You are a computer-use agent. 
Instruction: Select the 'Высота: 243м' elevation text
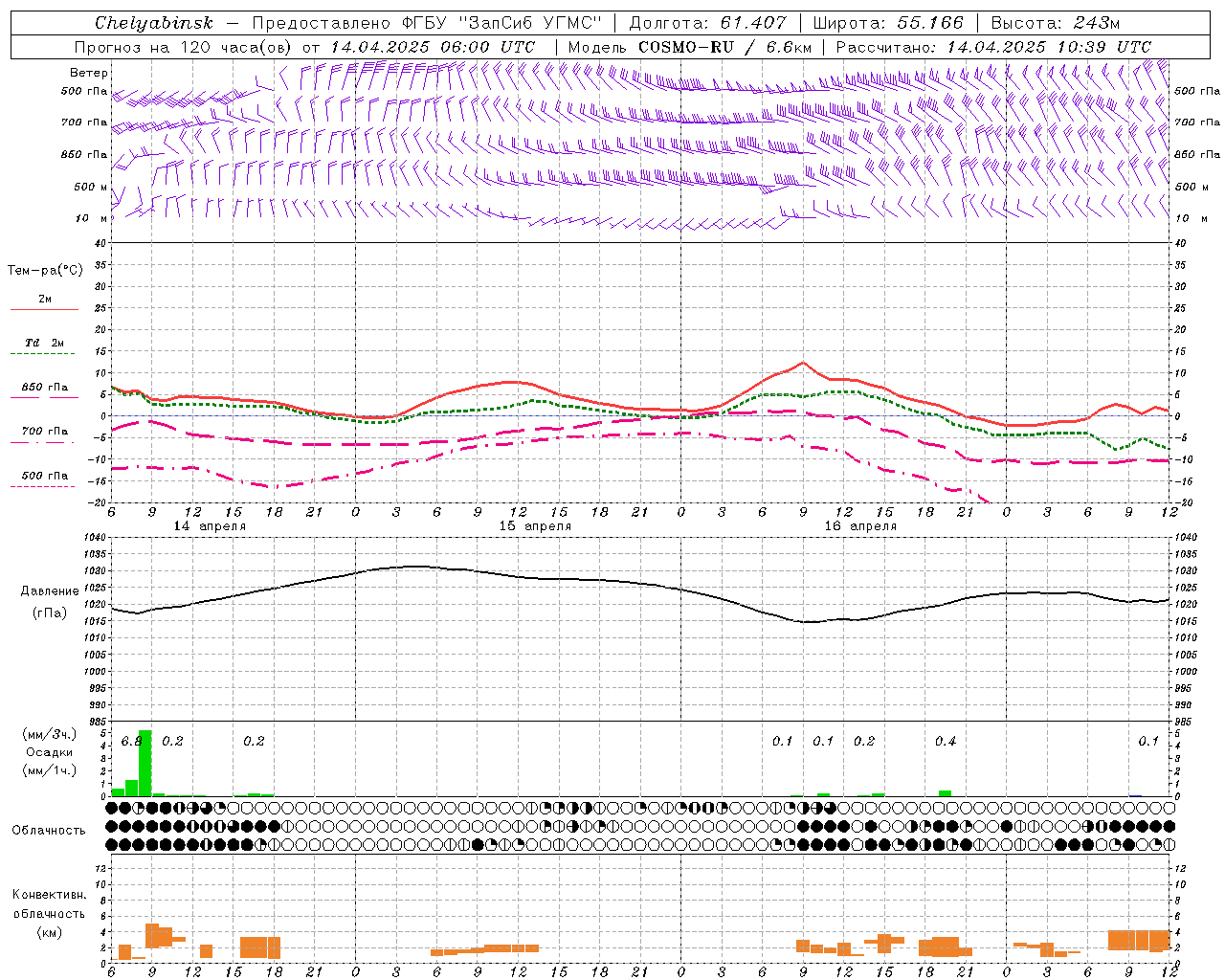(1056, 23)
